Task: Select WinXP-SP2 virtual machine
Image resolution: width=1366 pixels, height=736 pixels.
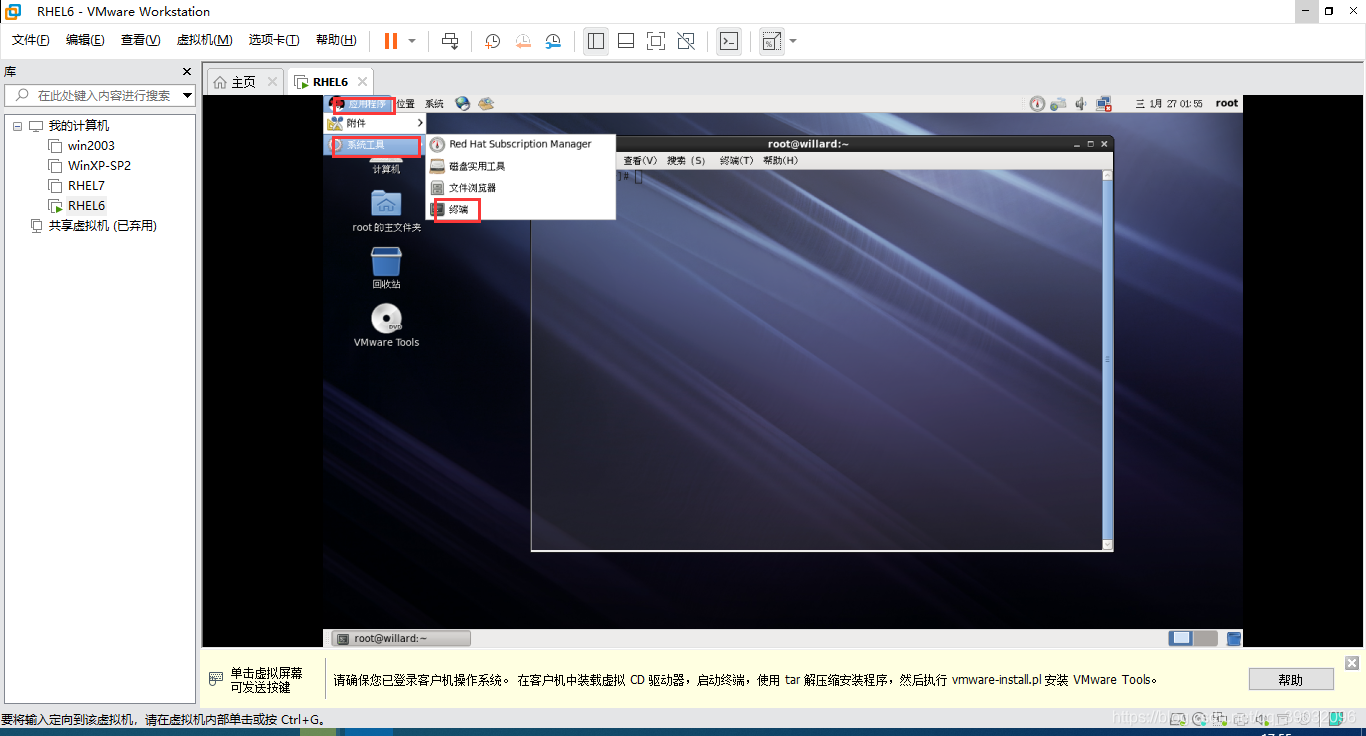Action: tap(99, 166)
